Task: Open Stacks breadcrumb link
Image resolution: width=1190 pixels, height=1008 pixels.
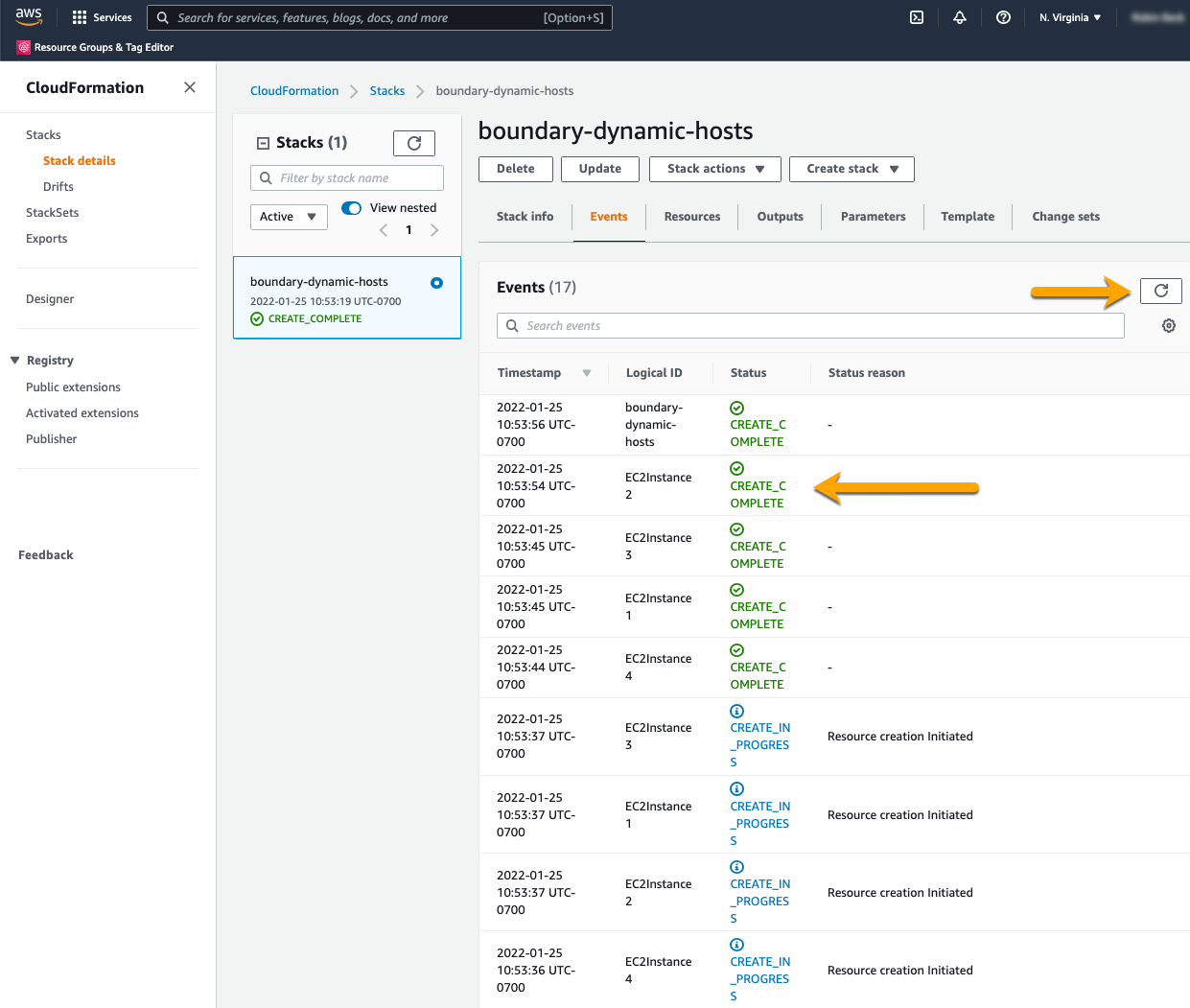Action: pos(387,91)
